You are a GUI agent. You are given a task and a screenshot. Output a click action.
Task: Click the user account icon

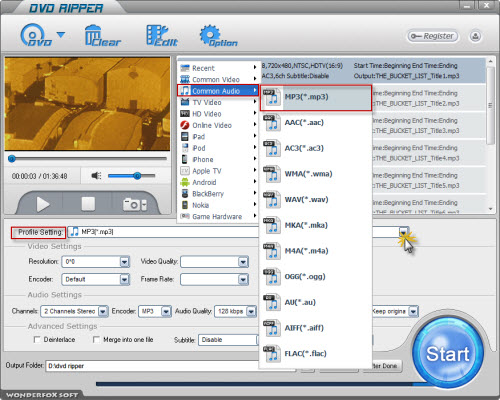pos(475,36)
